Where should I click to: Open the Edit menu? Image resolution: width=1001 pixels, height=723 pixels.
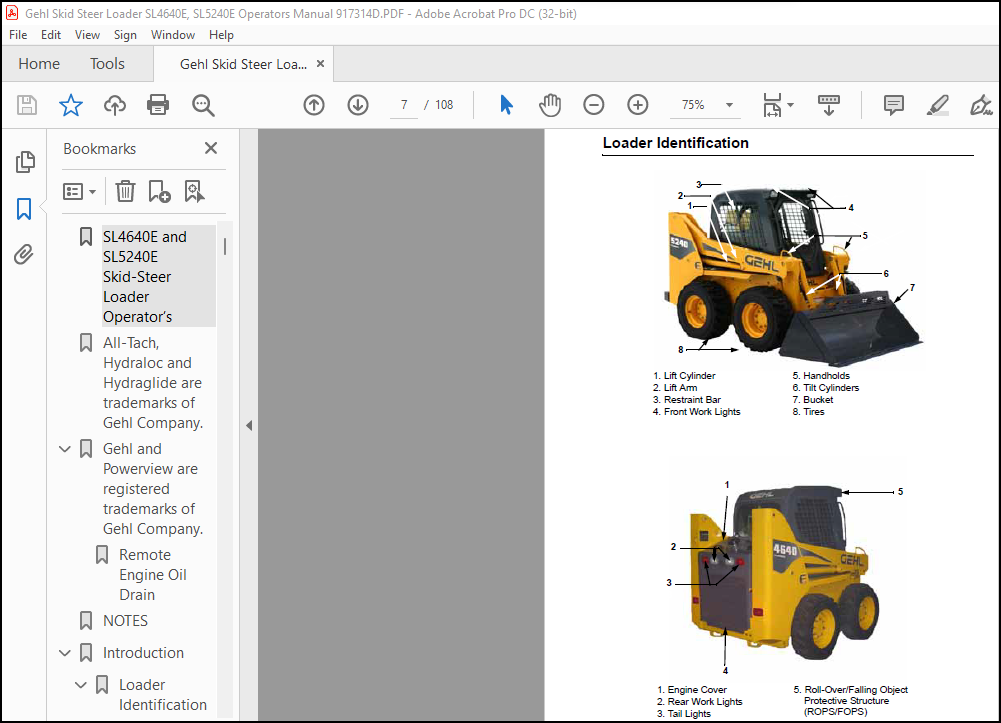pyautogui.click(x=51, y=34)
